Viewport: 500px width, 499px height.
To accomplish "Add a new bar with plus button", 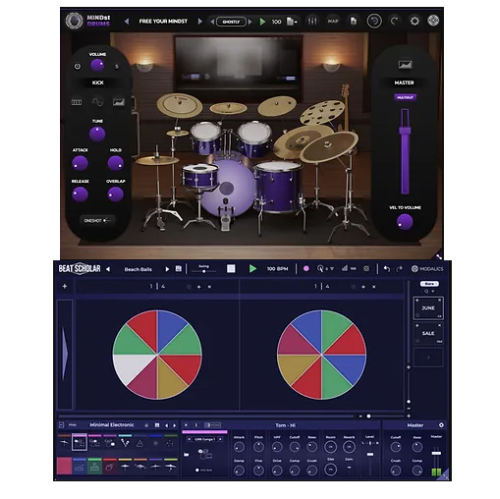I will 65,286.
